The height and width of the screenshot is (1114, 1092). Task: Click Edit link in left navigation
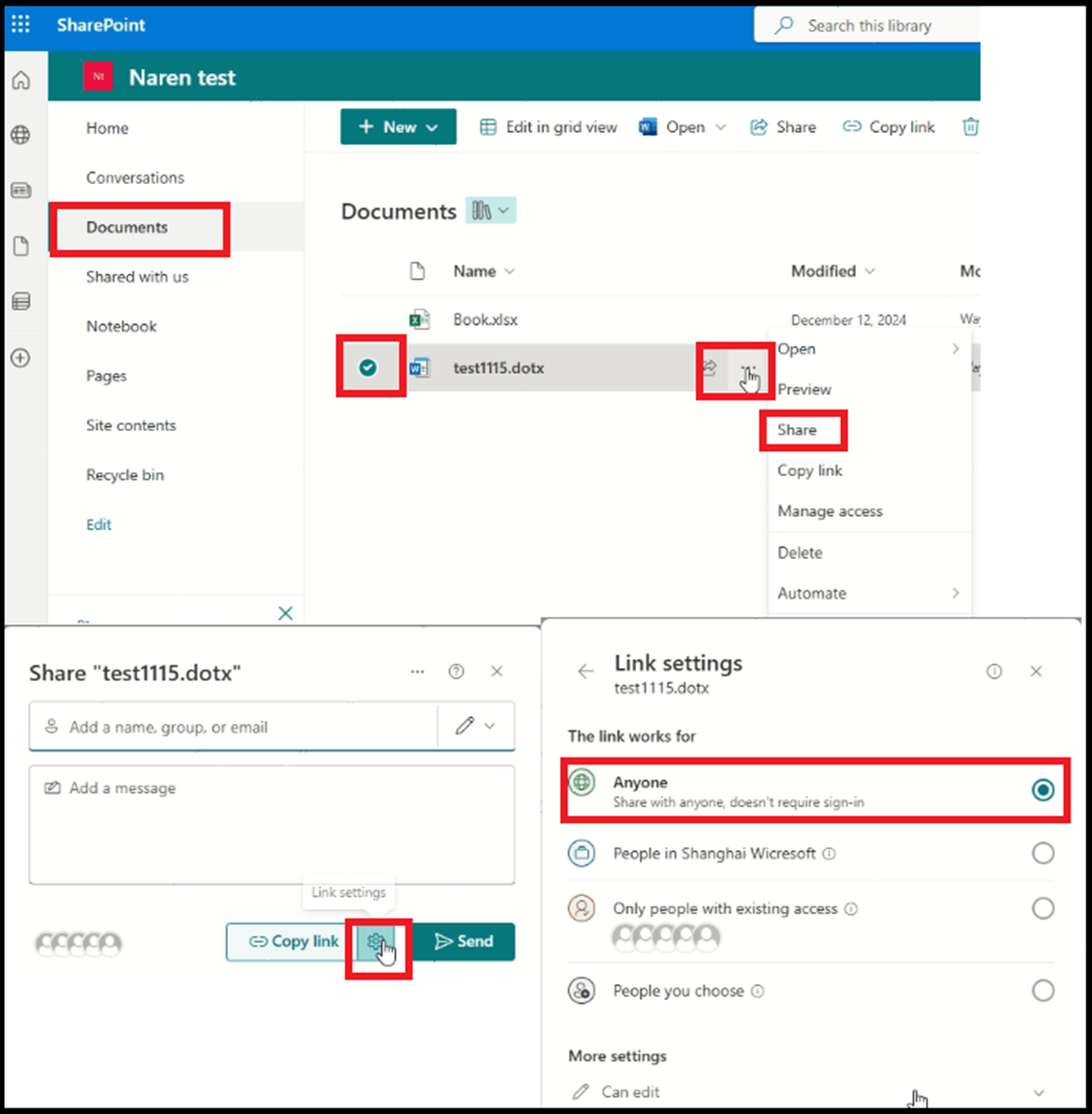tap(98, 524)
